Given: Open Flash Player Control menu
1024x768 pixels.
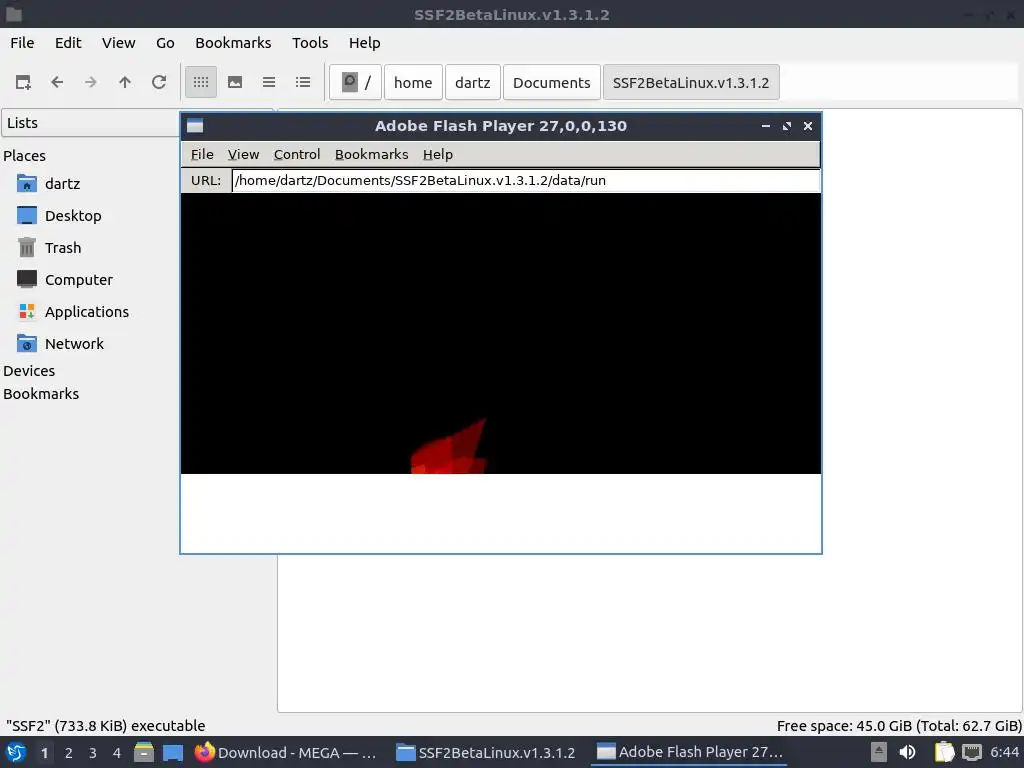Looking at the screenshot, I should coord(297,155).
